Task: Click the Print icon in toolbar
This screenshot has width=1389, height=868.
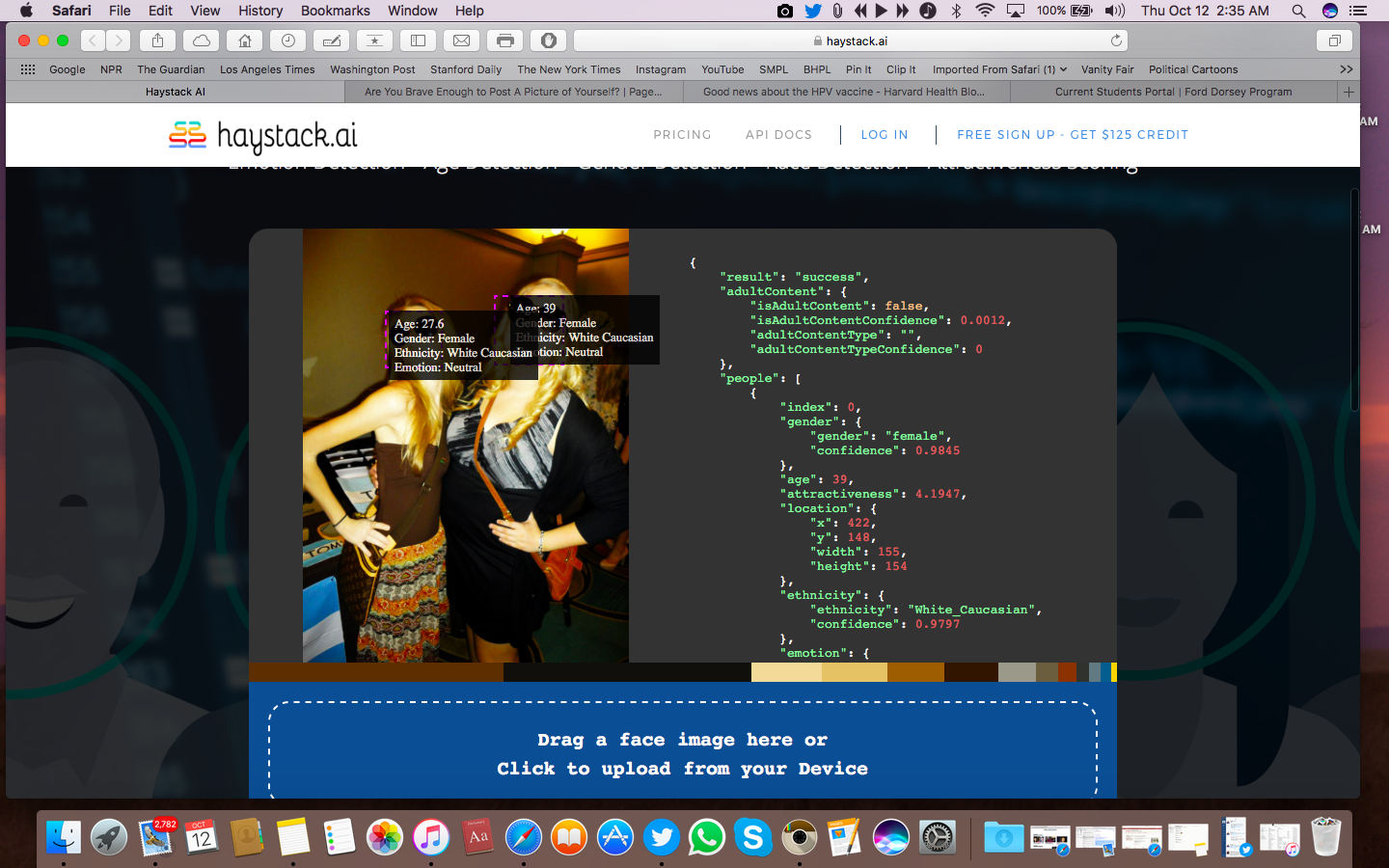Action: pyautogui.click(x=505, y=41)
